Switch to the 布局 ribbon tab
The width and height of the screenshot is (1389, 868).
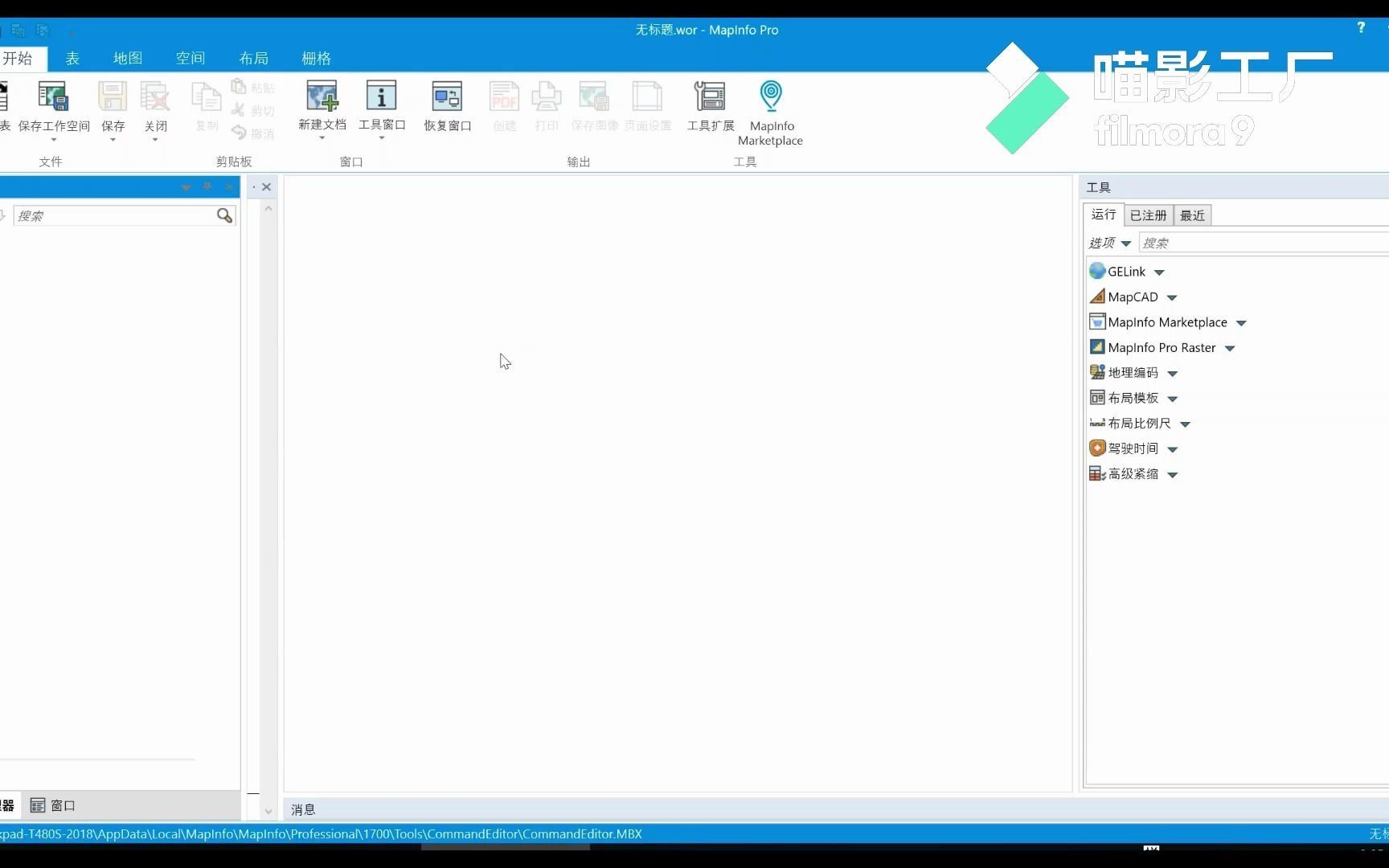pos(253,58)
